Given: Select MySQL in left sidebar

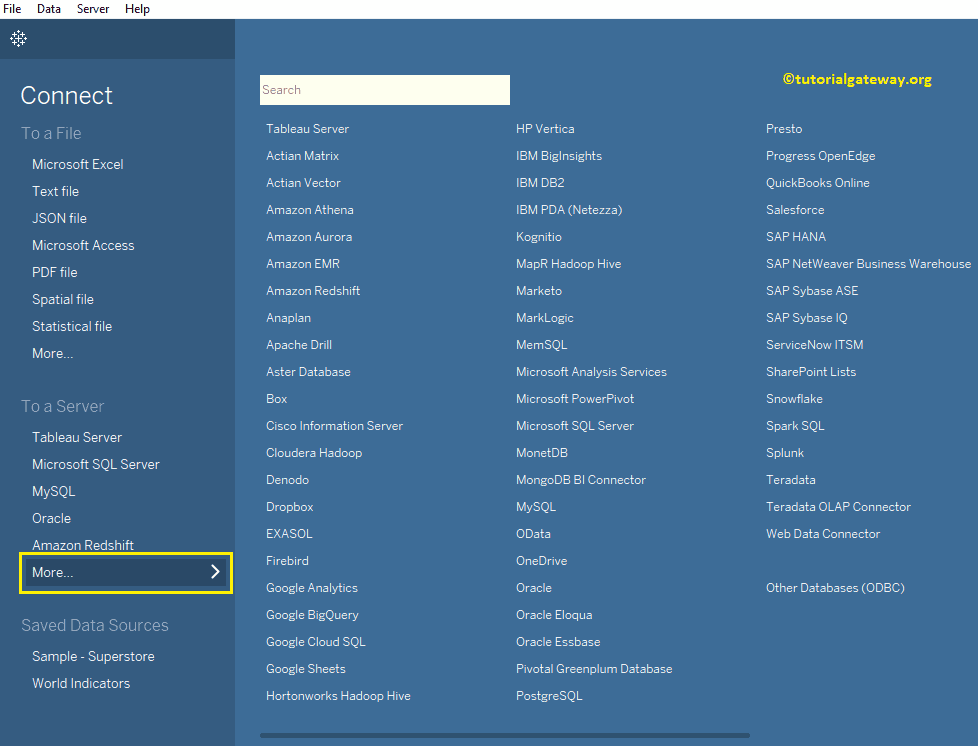Looking at the screenshot, I should tap(54, 492).
